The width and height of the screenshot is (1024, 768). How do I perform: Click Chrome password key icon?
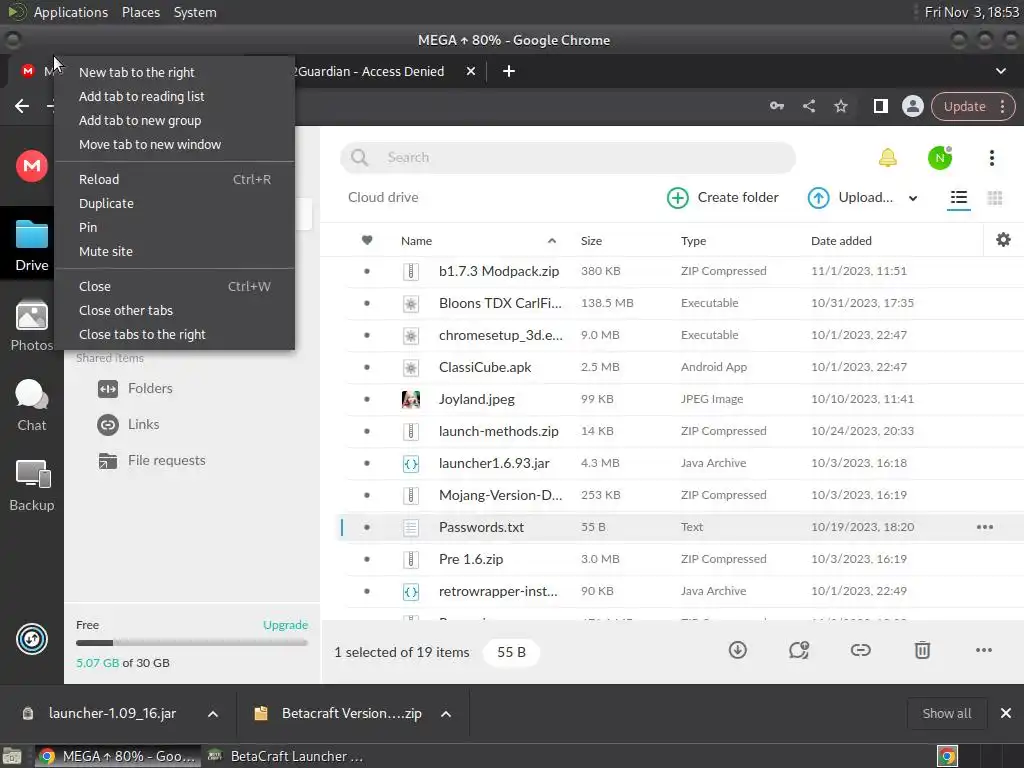point(776,106)
